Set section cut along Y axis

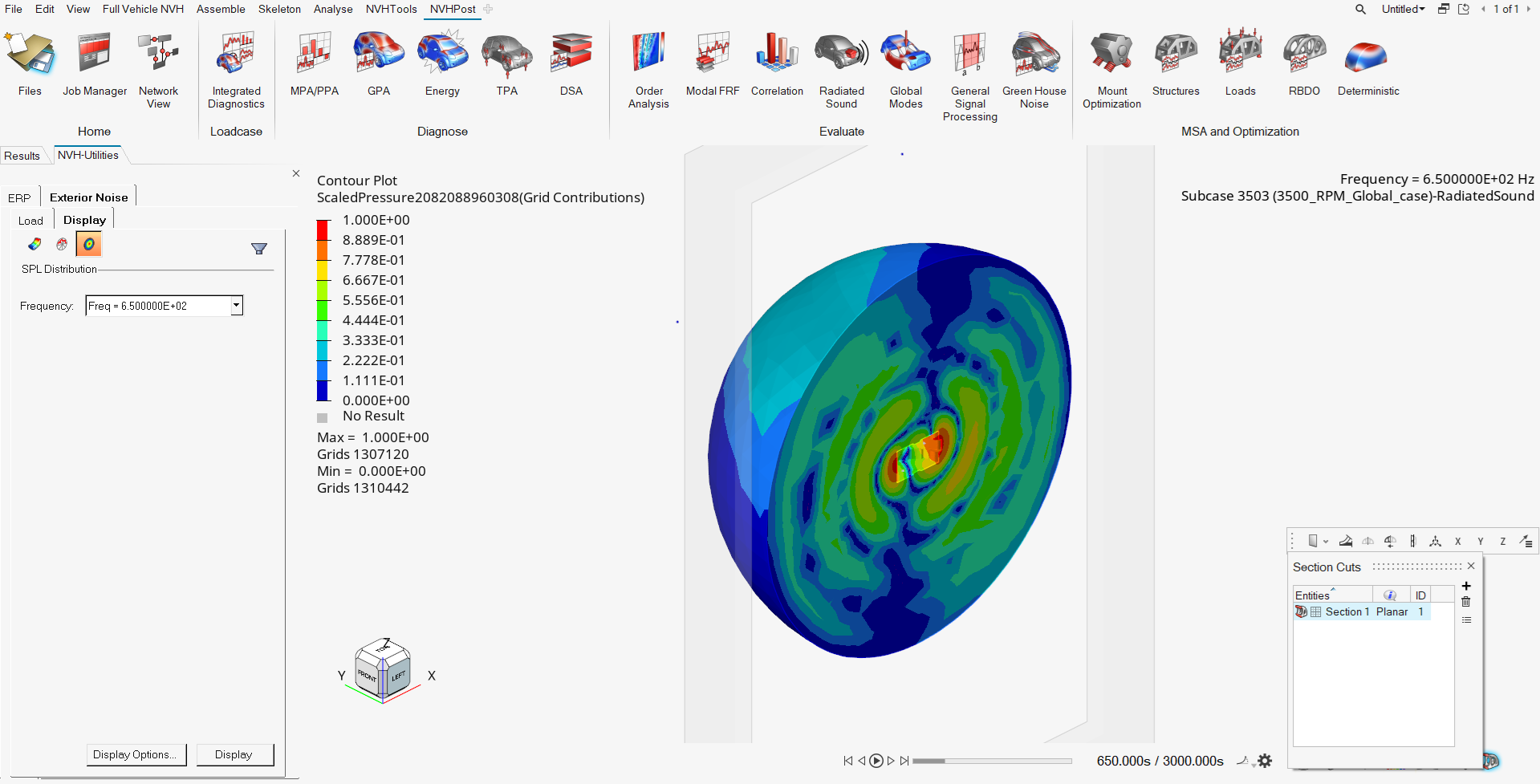point(1481,541)
